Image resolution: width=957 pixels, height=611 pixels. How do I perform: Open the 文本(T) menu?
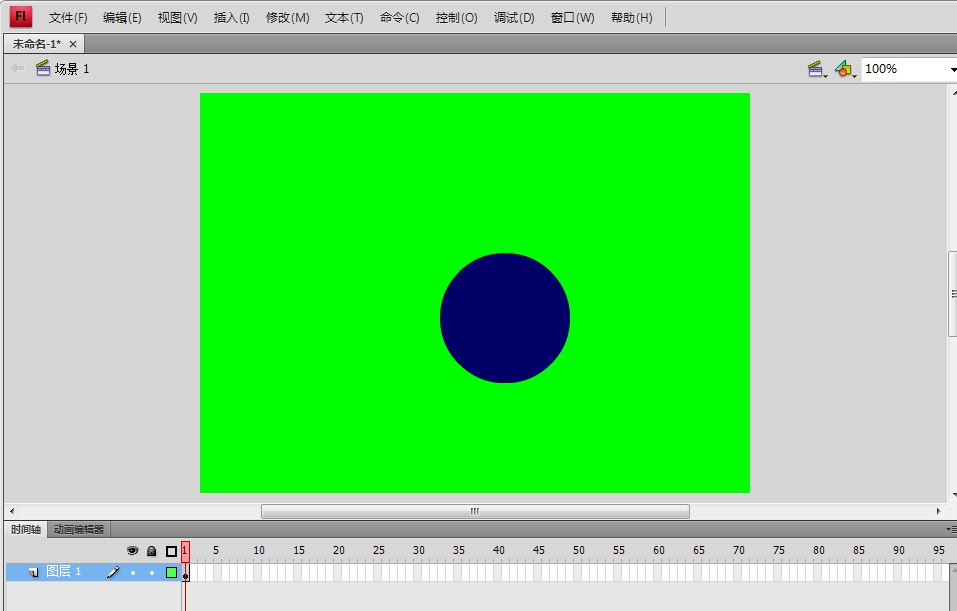coord(344,18)
